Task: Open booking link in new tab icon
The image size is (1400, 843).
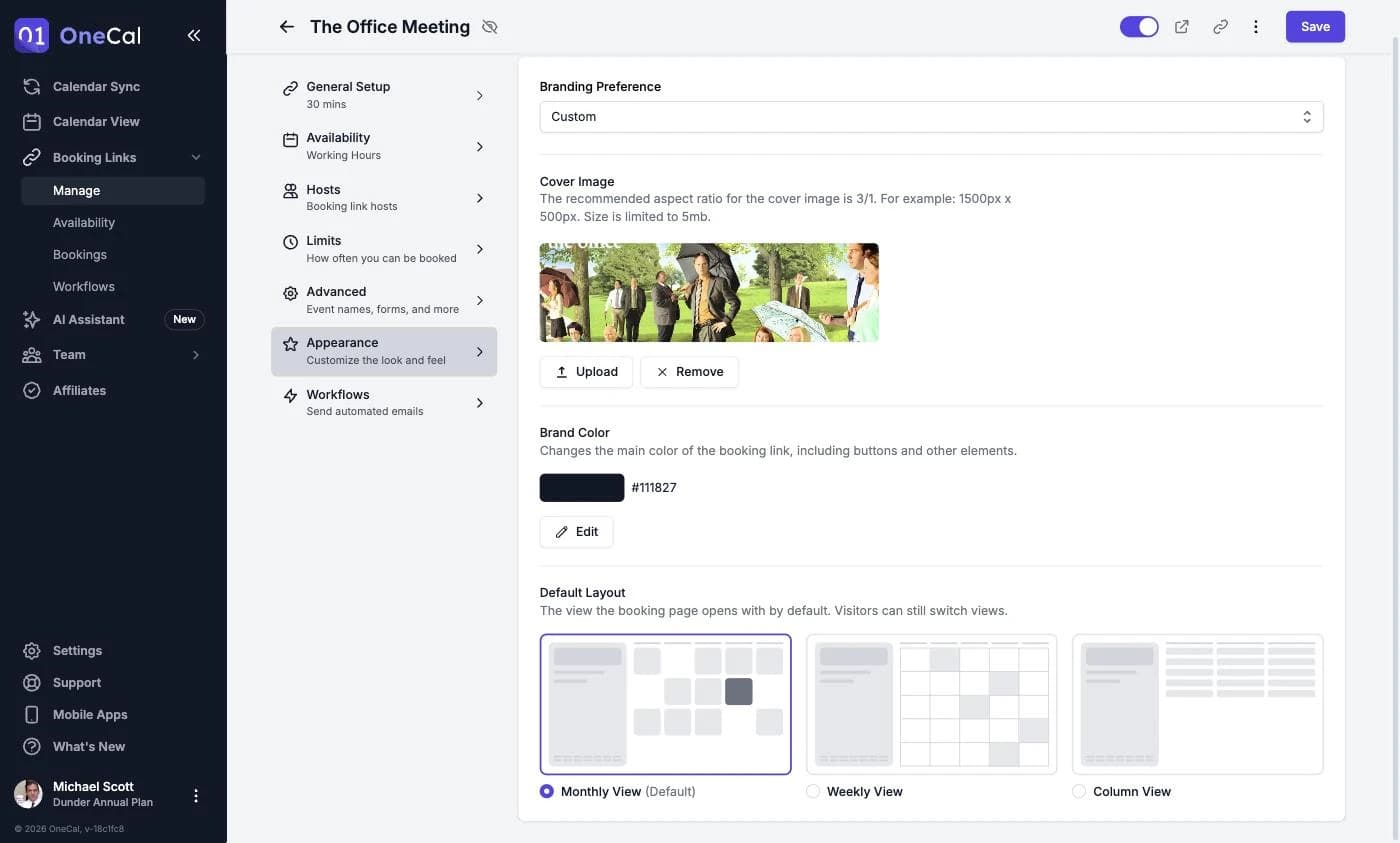Action: (1182, 27)
